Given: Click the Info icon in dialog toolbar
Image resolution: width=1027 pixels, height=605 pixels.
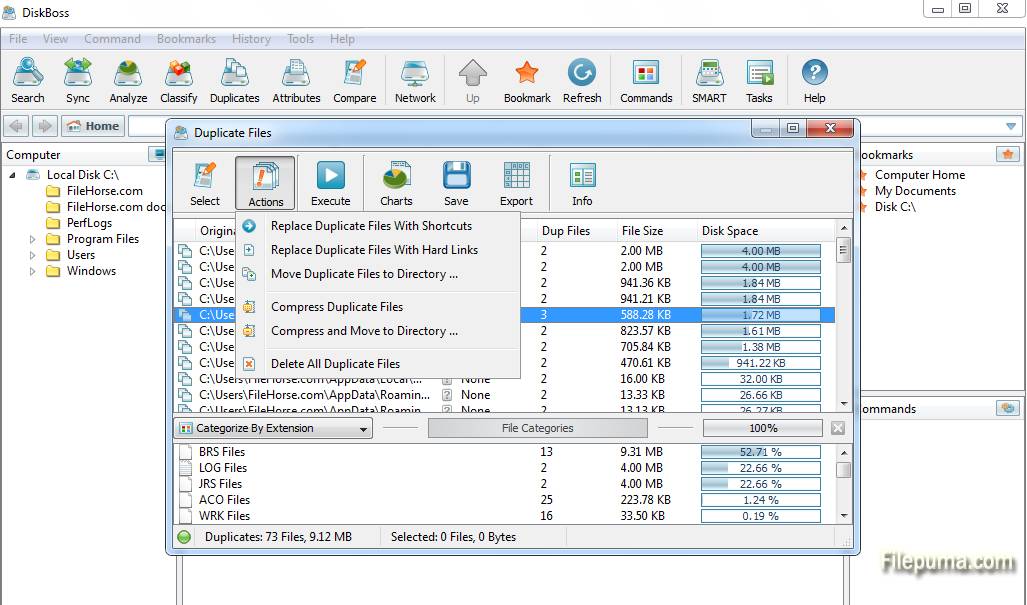Looking at the screenshot, I should tap(582, 183).
